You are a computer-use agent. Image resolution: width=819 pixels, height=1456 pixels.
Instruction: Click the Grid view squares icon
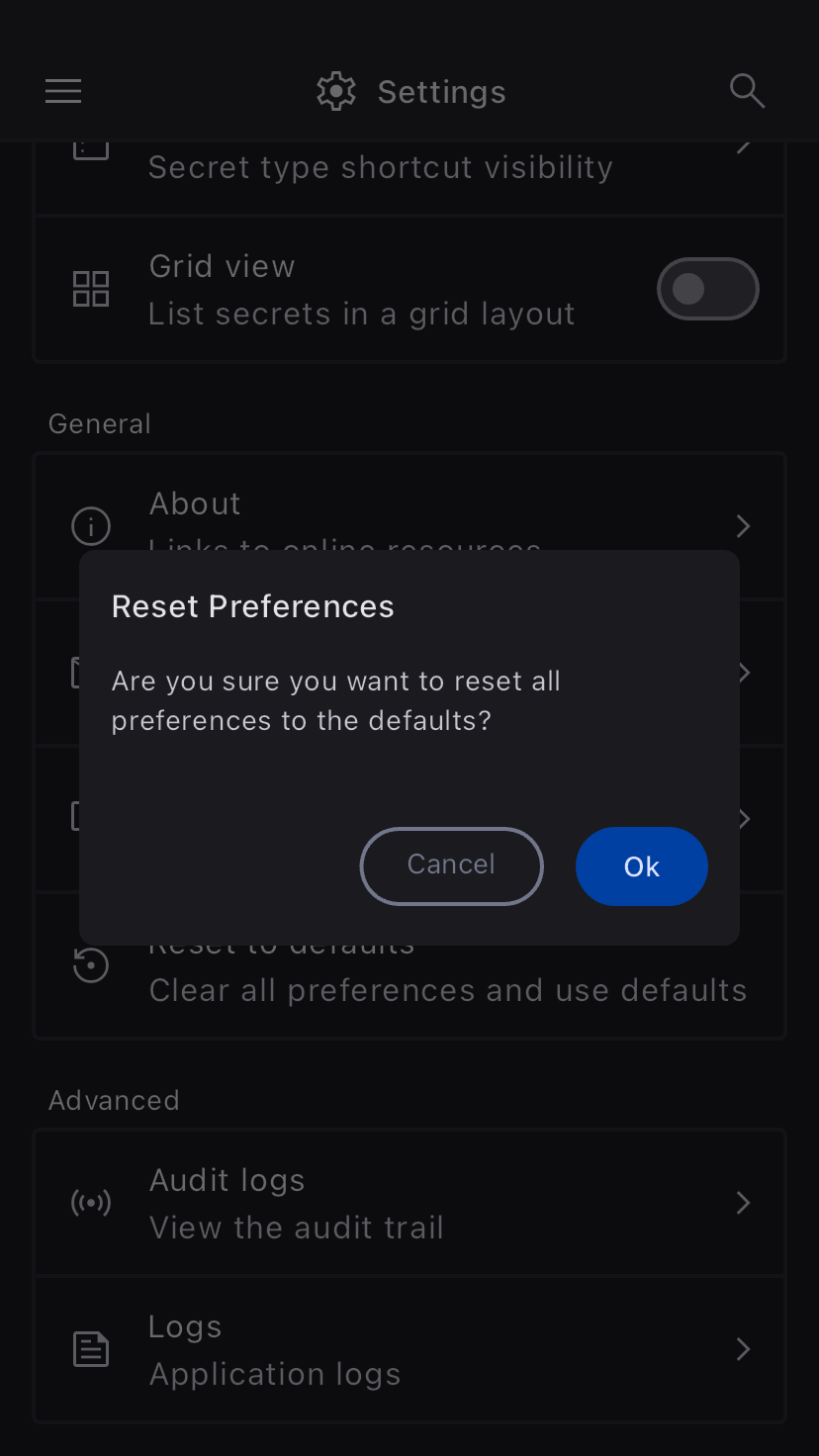point(91,289)
